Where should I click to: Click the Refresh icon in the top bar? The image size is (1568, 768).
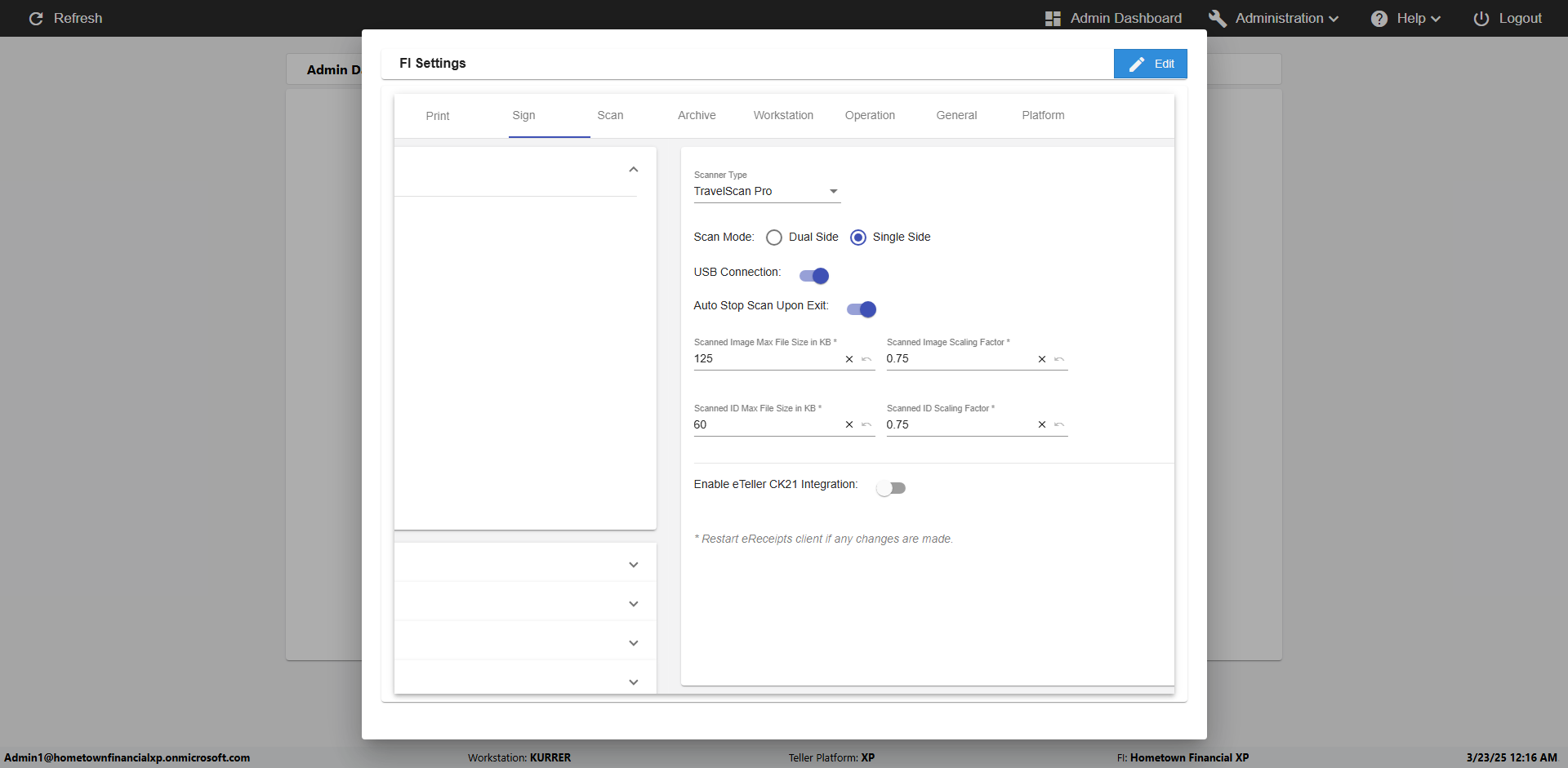36,19
